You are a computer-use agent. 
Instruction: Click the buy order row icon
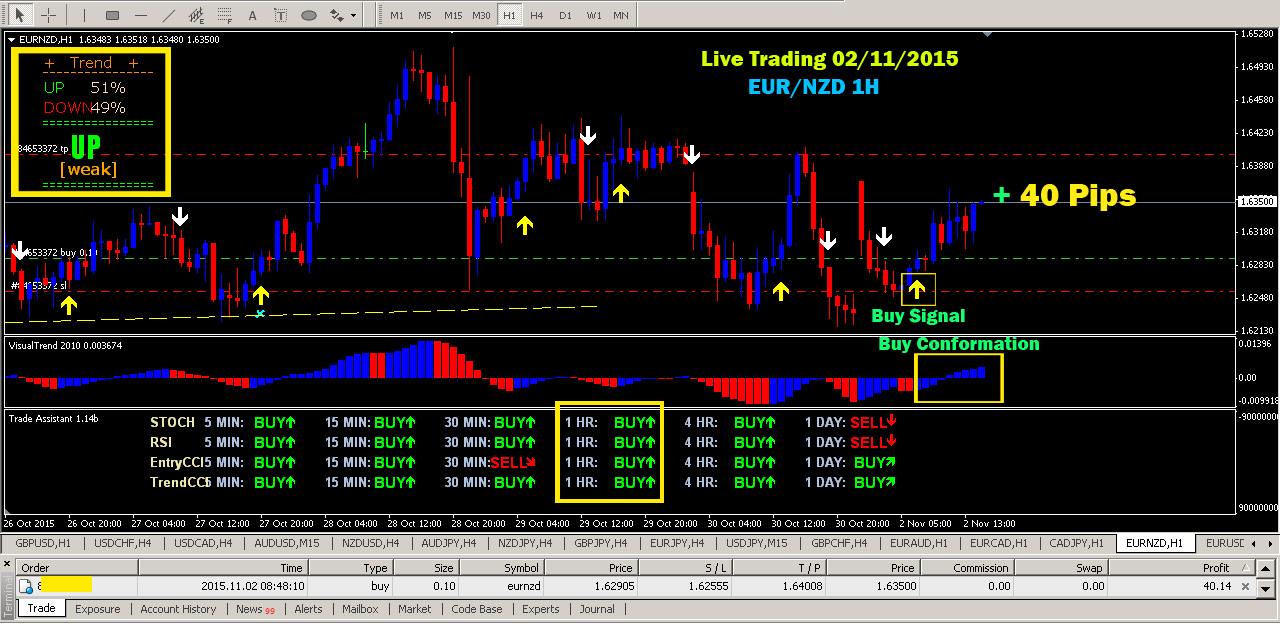pyautogui.click(x=26, y=586)
